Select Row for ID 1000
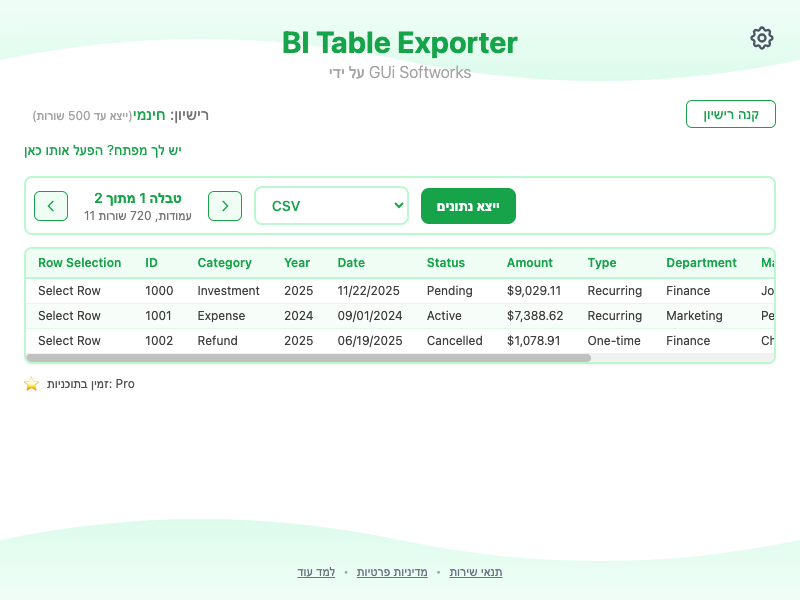 coord(69,291)
